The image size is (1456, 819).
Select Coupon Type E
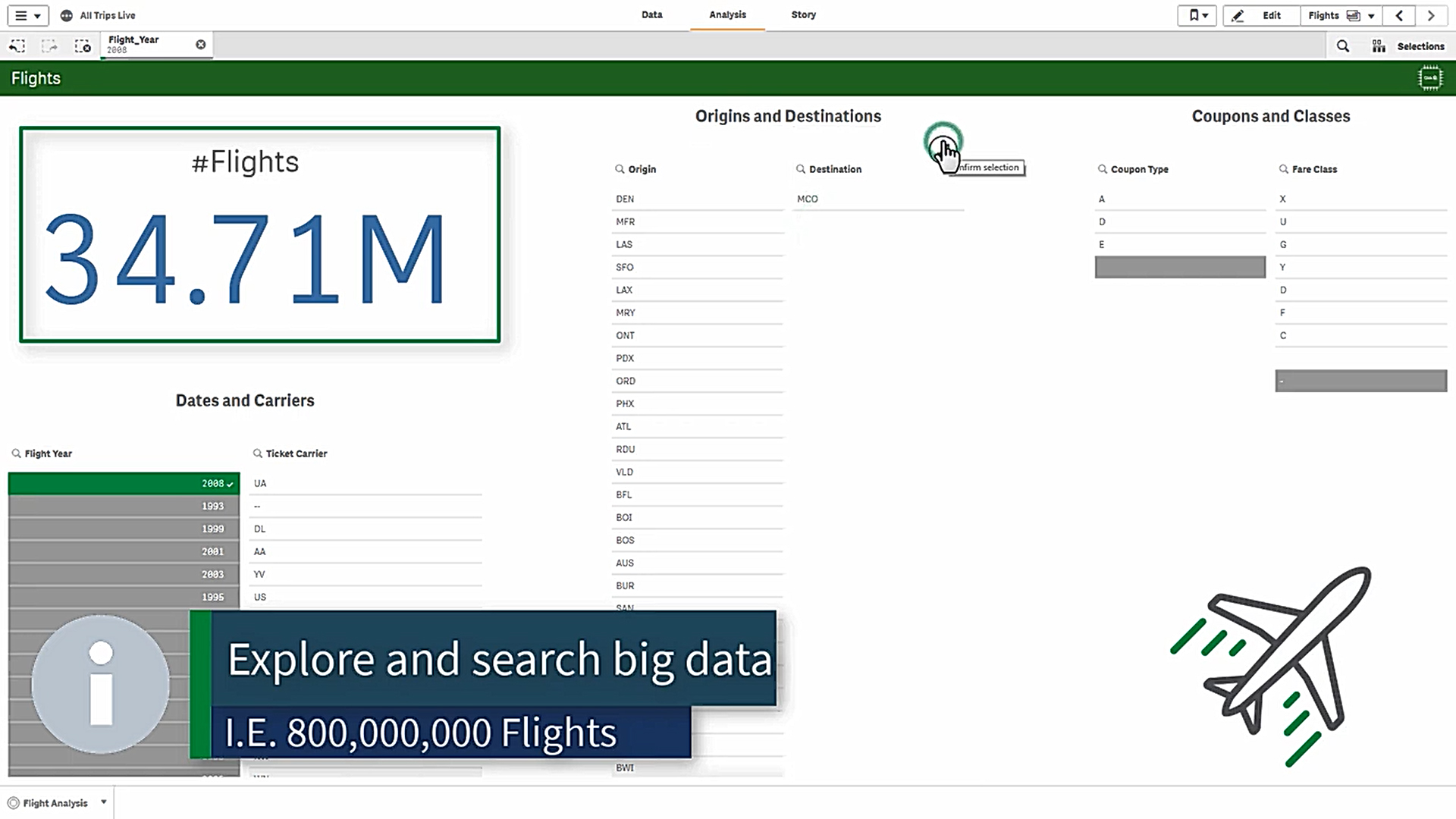[x=1180, y=244]
